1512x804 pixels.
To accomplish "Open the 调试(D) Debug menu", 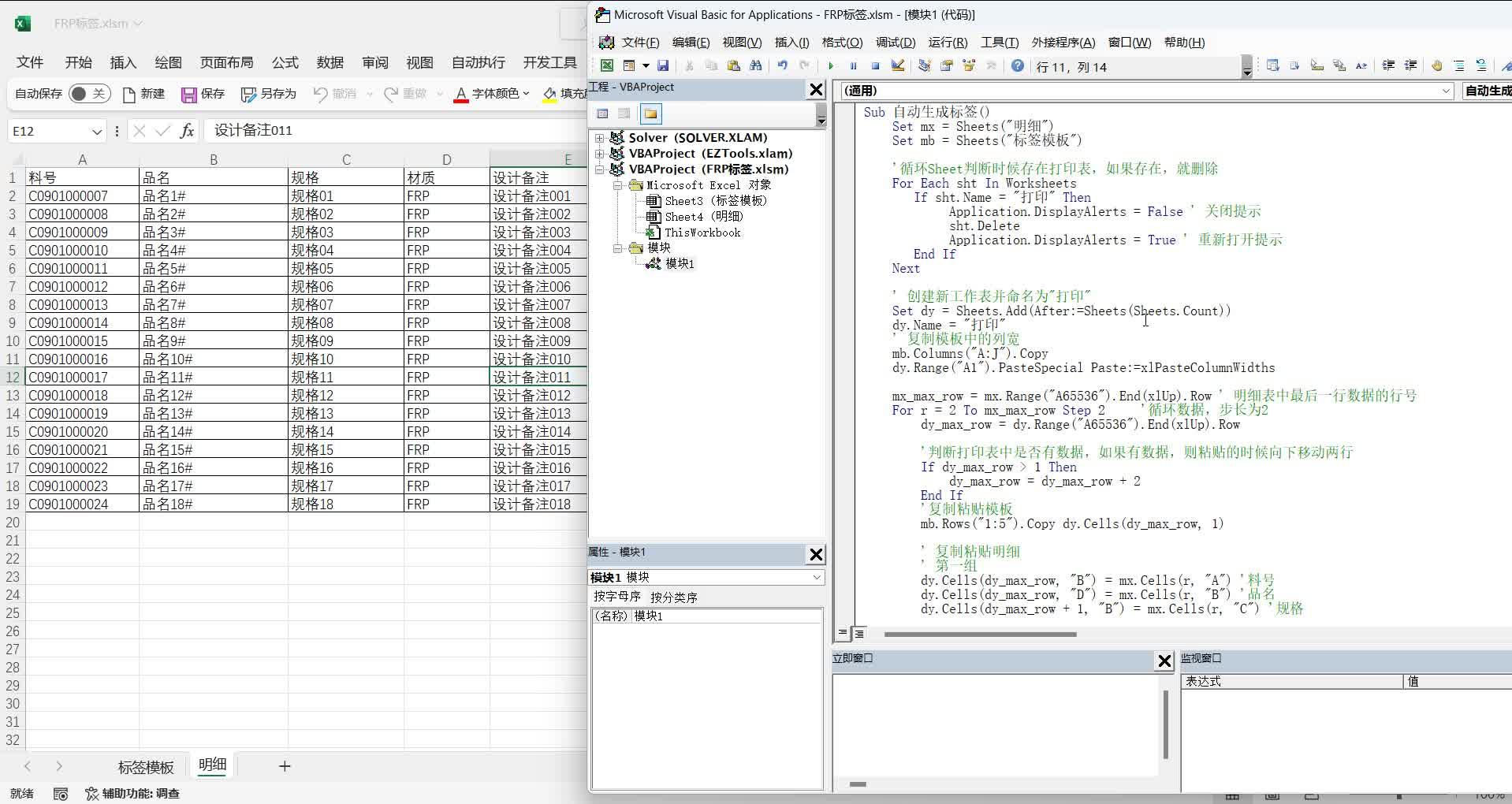I will [x=895, y=43].
